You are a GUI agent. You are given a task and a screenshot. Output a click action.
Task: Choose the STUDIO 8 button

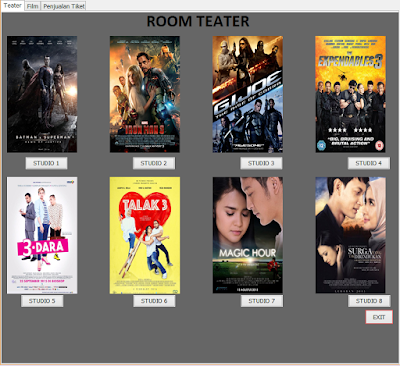click(x=369, y=301)
